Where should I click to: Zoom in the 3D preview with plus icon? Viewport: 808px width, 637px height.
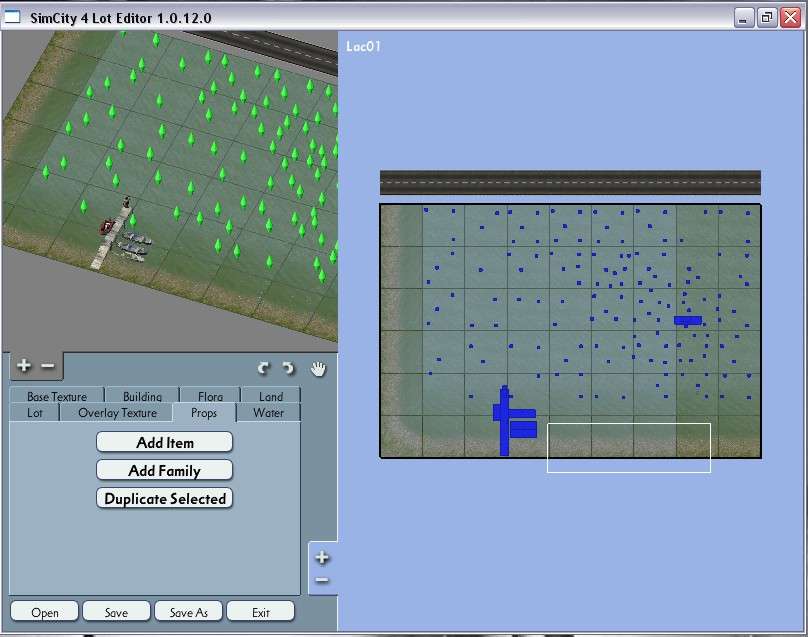[x=24, y=367]
